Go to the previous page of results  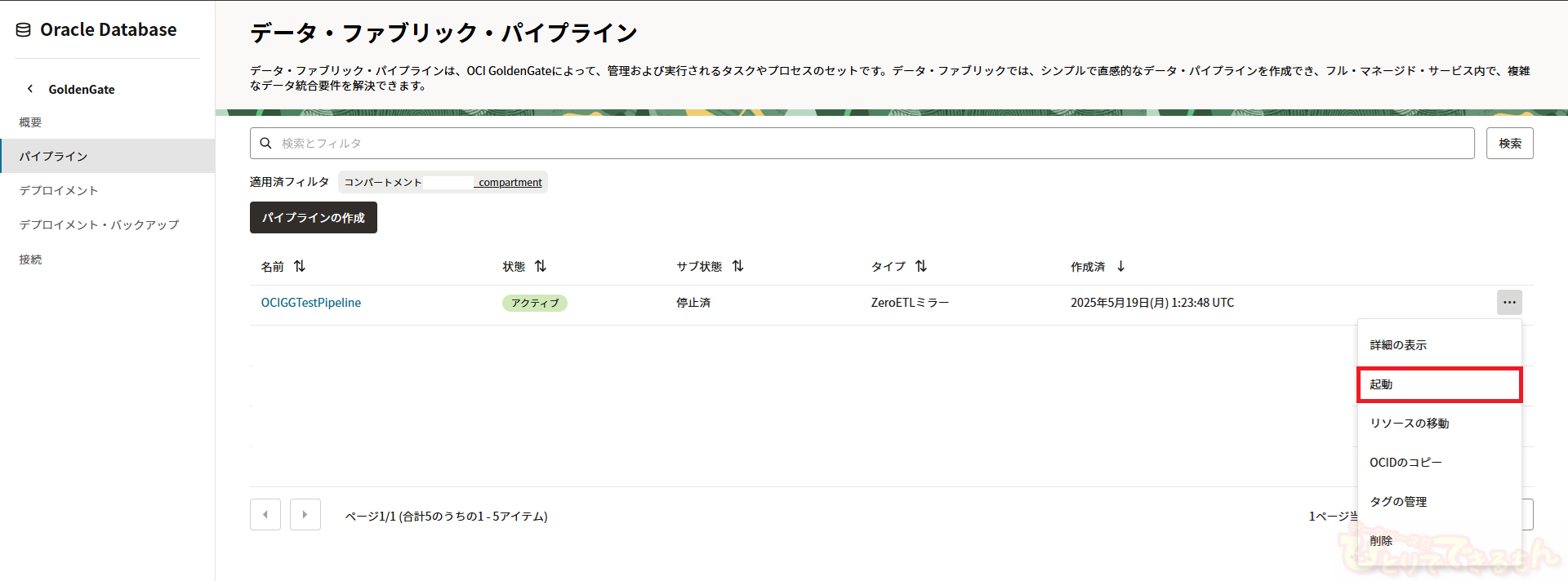click(x=265, y=515)
